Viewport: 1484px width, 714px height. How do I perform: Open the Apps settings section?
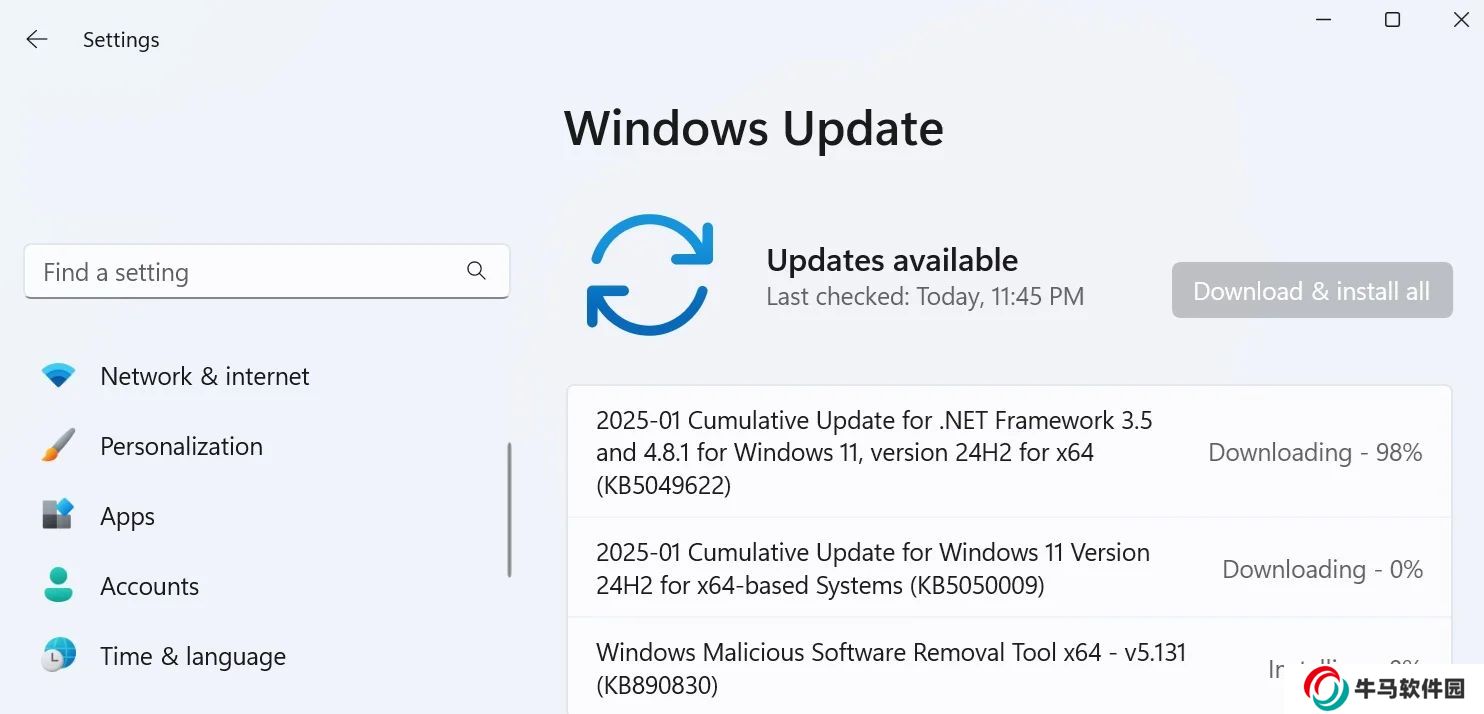(128, 516)
